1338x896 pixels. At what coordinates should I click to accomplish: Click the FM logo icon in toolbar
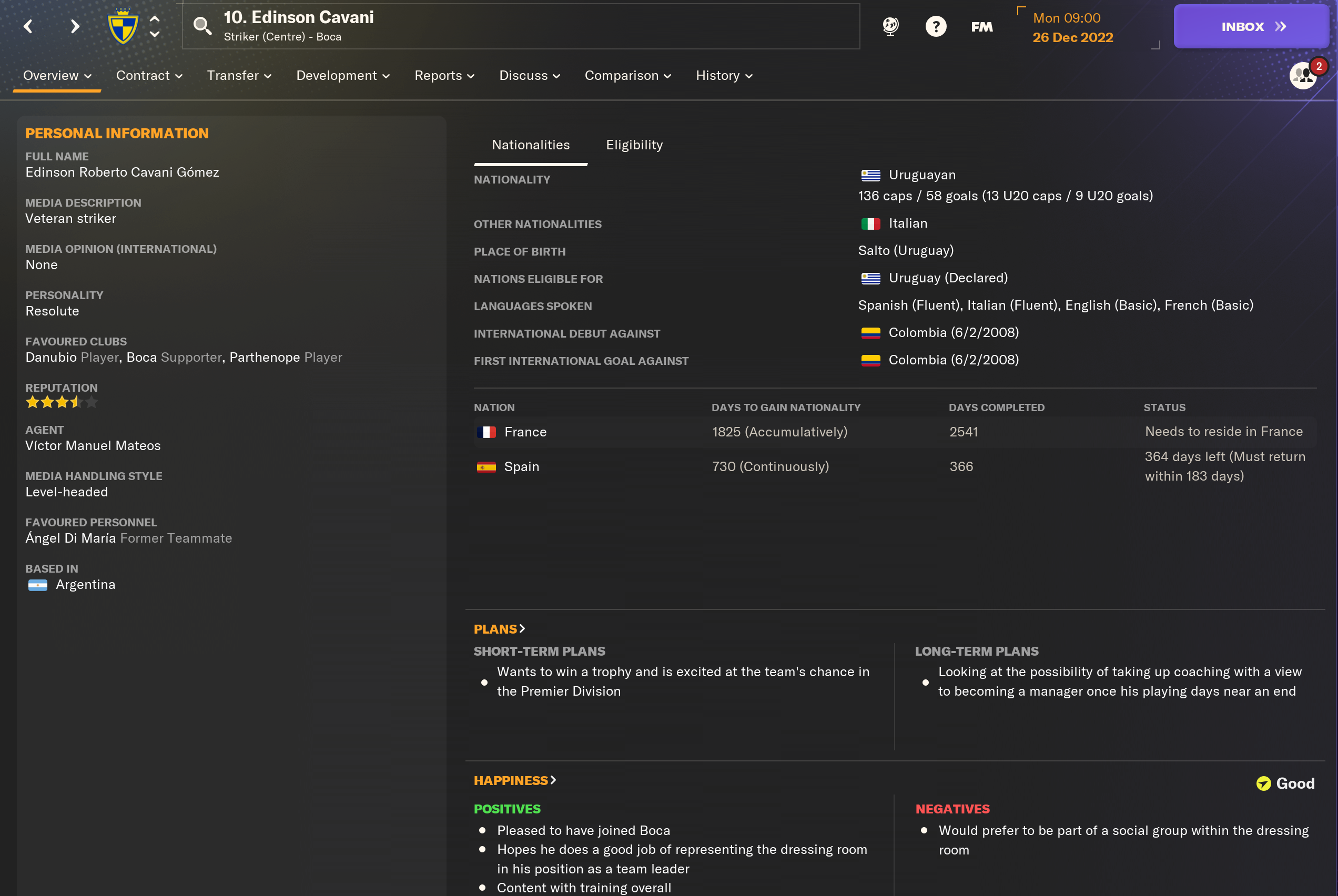click(x=981, y=26)
